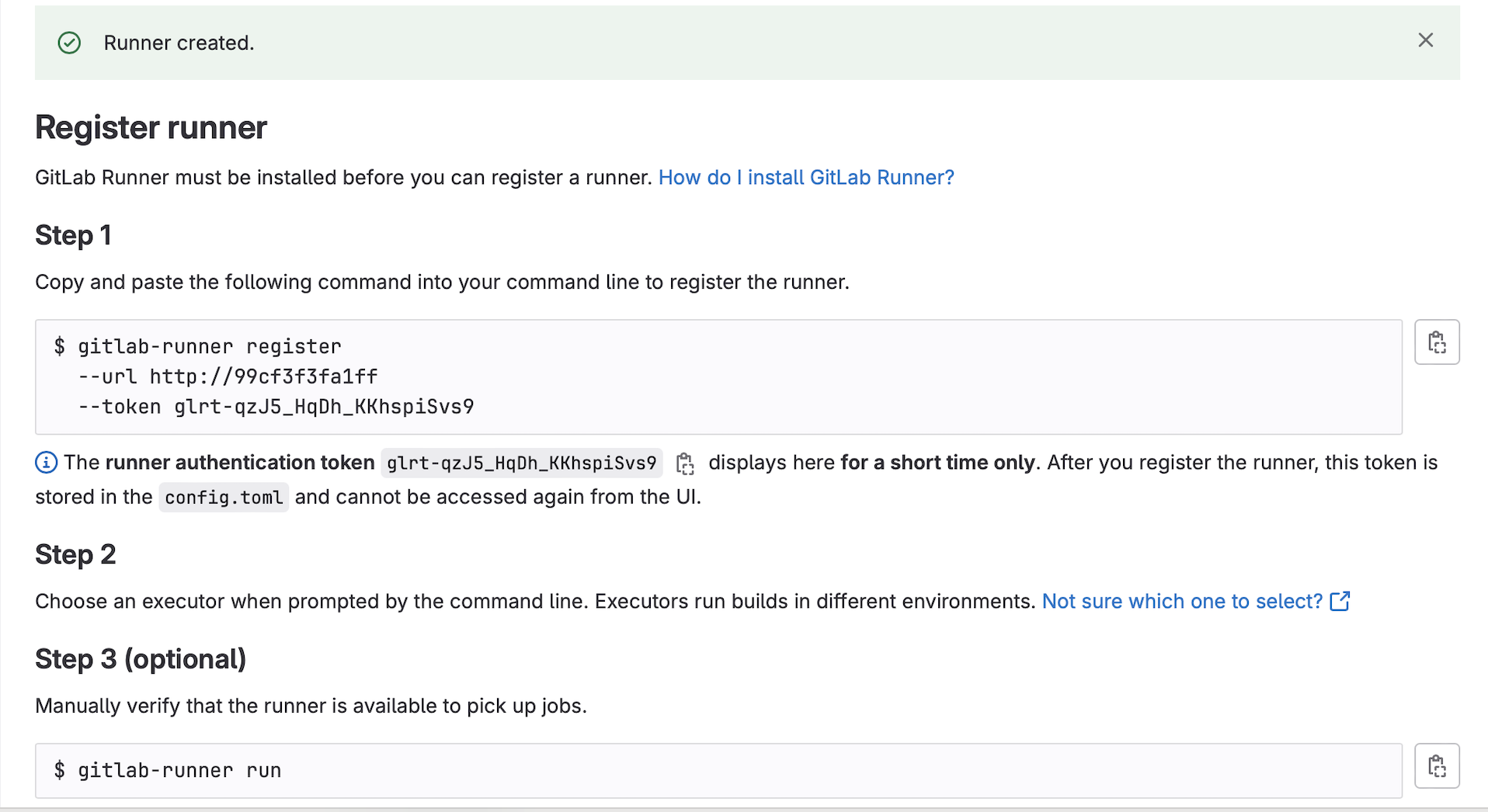This screenshot has height=812, width=1488.
Task: Copy the gitlab-runner register command
Action: tap(1437, 342)
